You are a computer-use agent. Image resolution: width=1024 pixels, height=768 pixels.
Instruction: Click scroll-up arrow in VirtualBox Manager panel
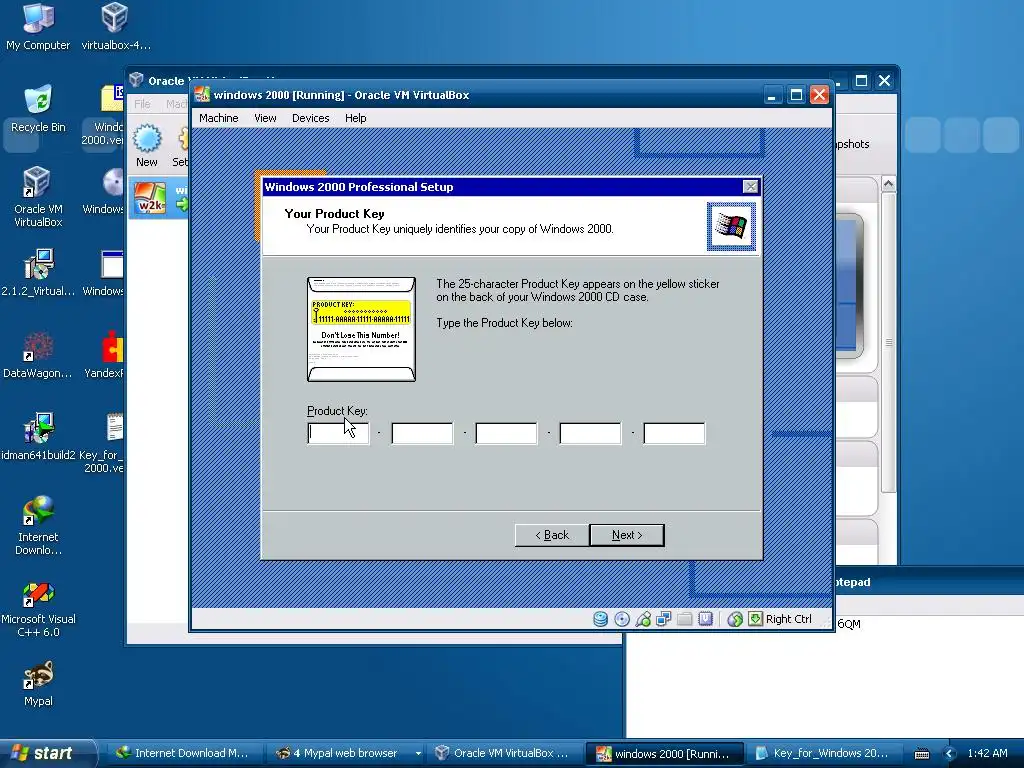[x=888, y=184]
